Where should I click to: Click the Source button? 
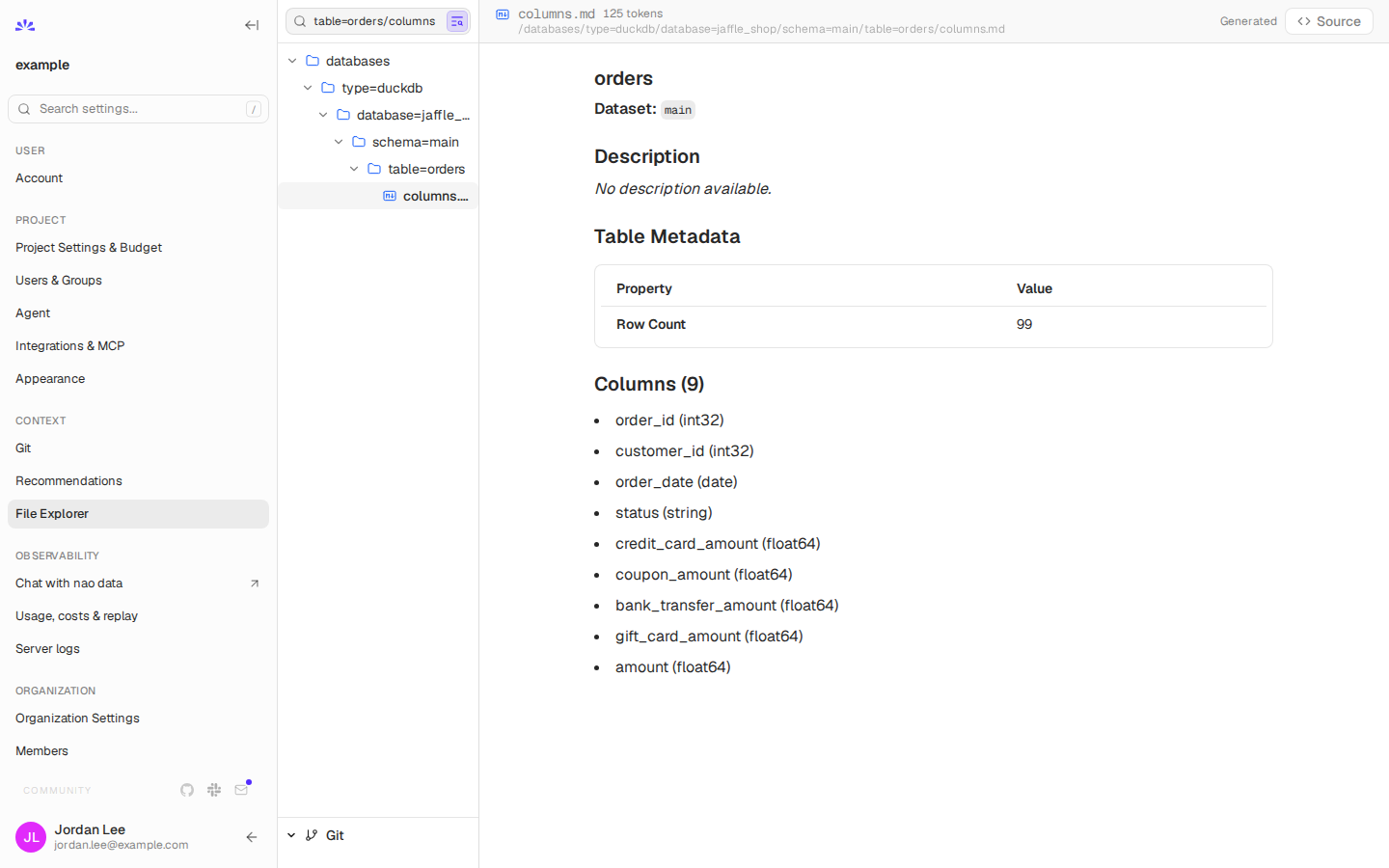coord(1328,21)
